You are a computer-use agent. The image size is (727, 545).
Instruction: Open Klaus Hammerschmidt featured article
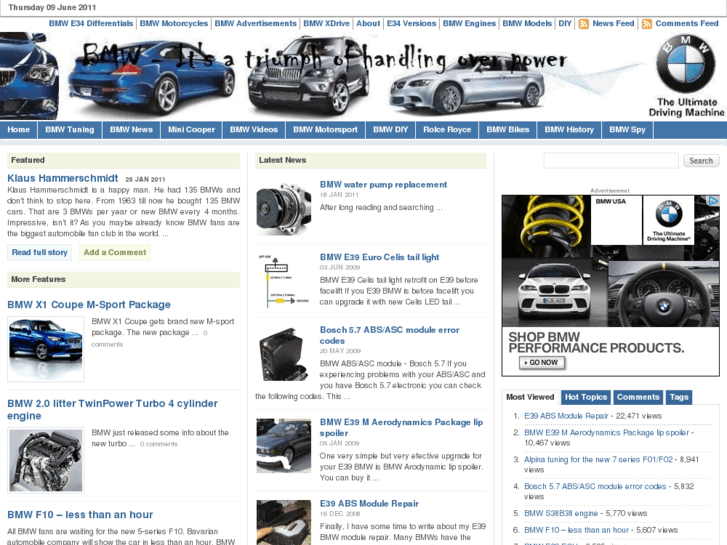click(63, 178)
